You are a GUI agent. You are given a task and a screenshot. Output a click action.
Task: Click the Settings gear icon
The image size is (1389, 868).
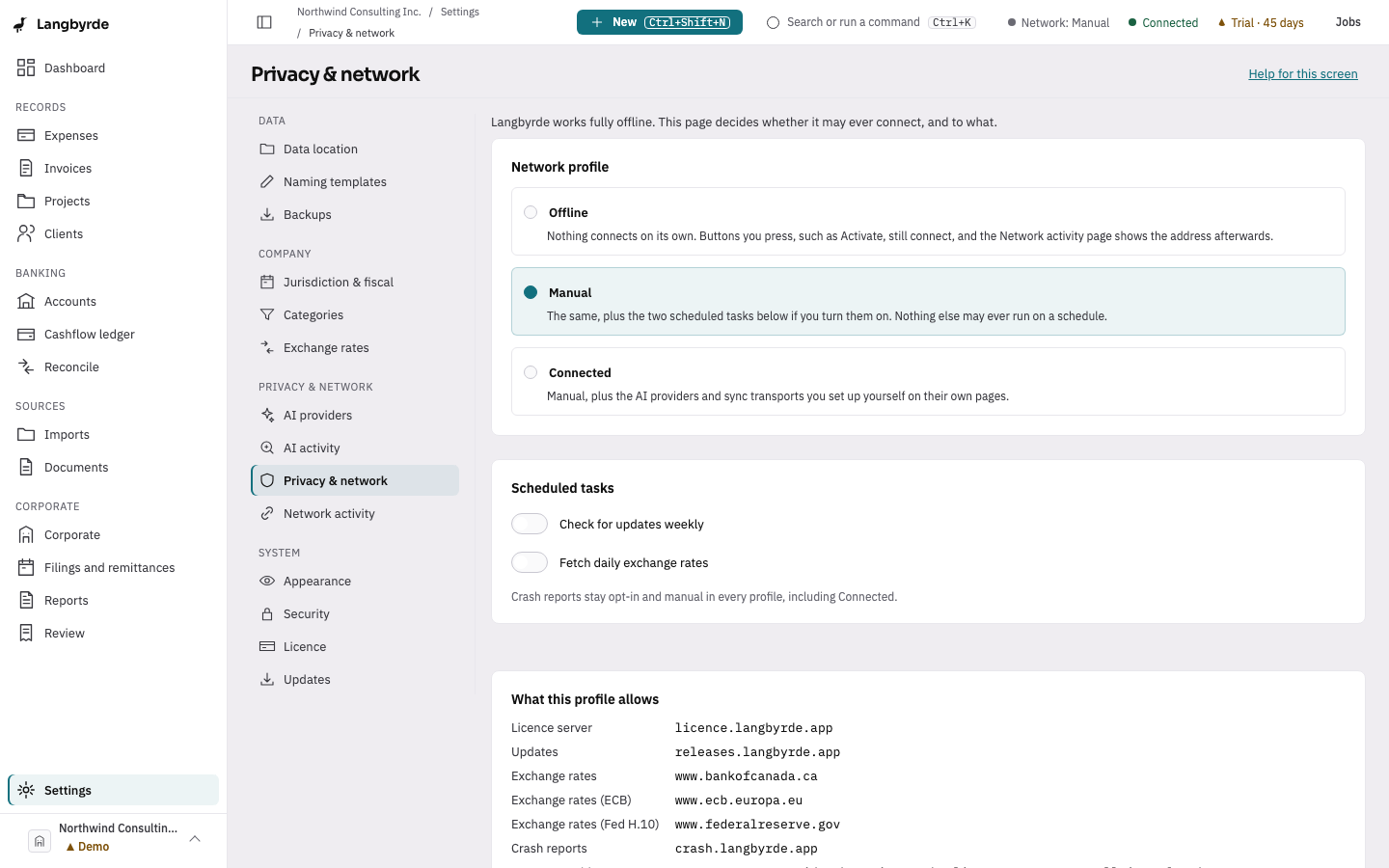[x=26, y=790]
